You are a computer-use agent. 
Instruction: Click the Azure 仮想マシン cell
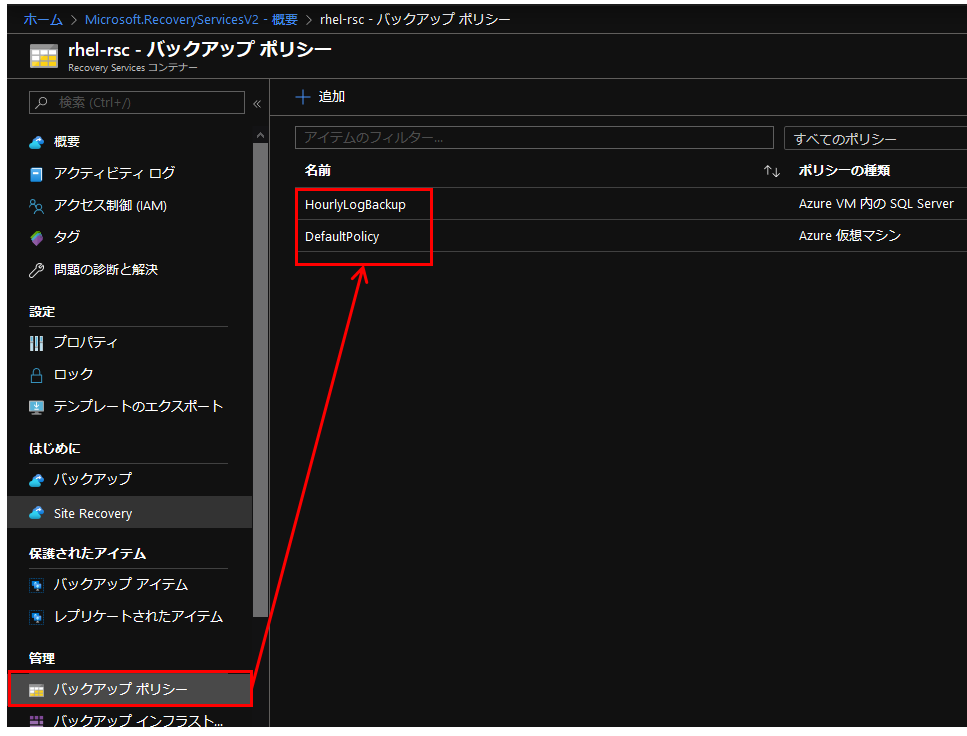850,236
